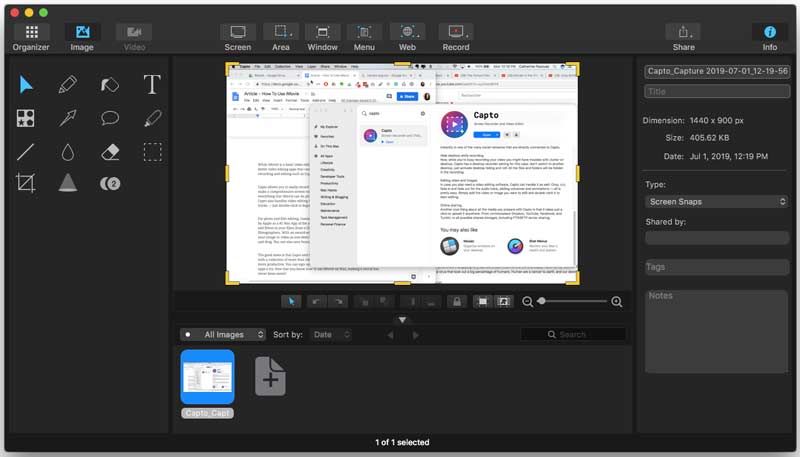The height and width of the screenshot is (457, 800).
Task: Edit the capture file name field
Action: (717, 71)
